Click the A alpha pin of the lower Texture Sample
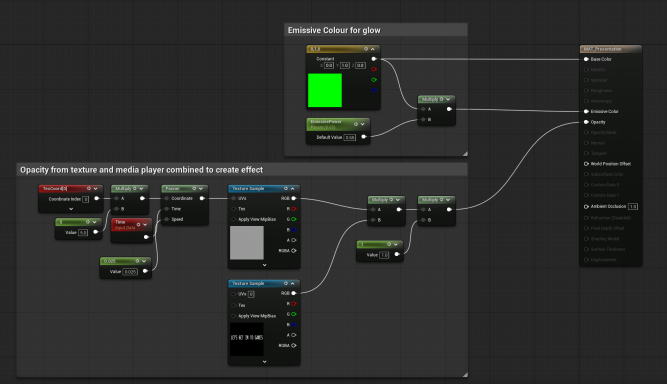The image size is (667, 384). [x=294, y=335]
